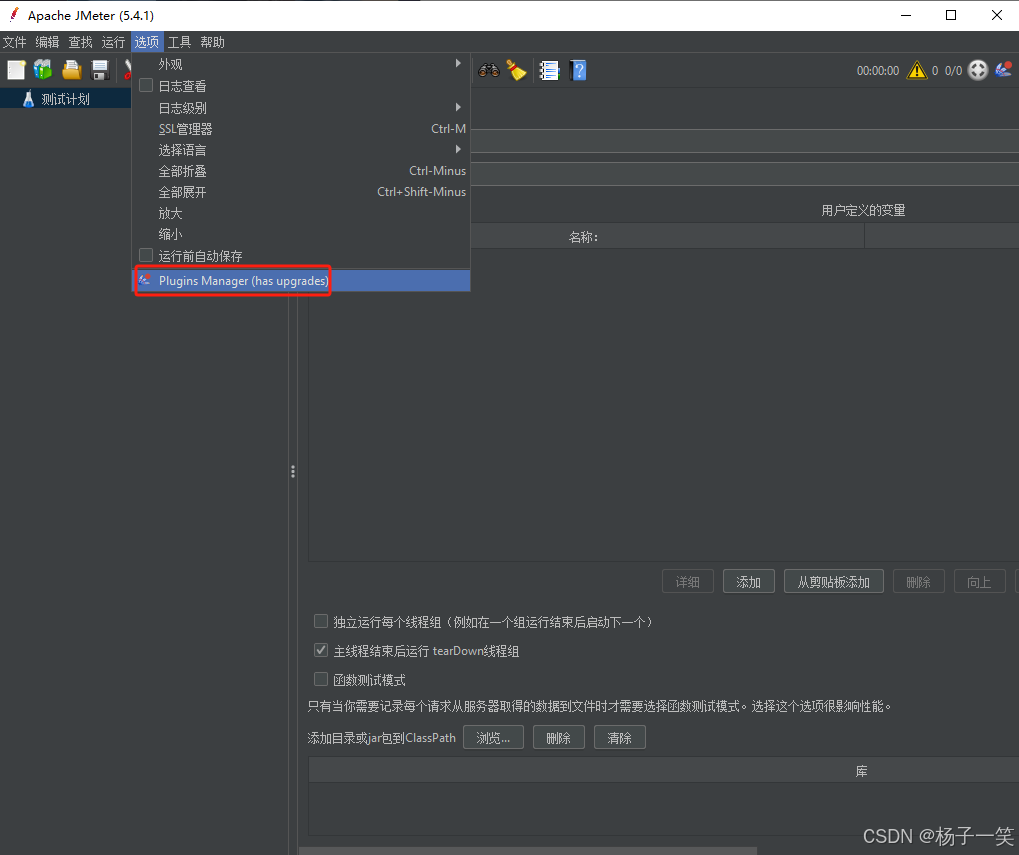Open the 编辑 menu
The height and width of the screenshot is (855, 1019).
(47, 42)
